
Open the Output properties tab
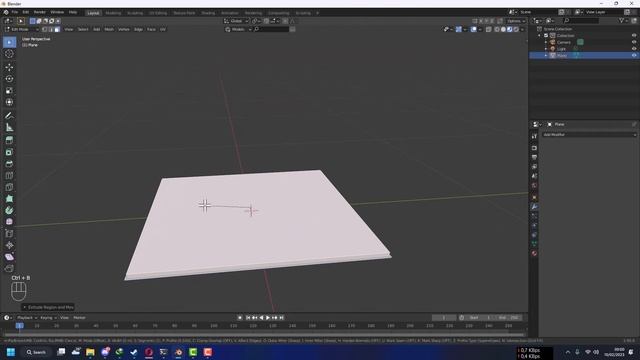pos(534,158)
